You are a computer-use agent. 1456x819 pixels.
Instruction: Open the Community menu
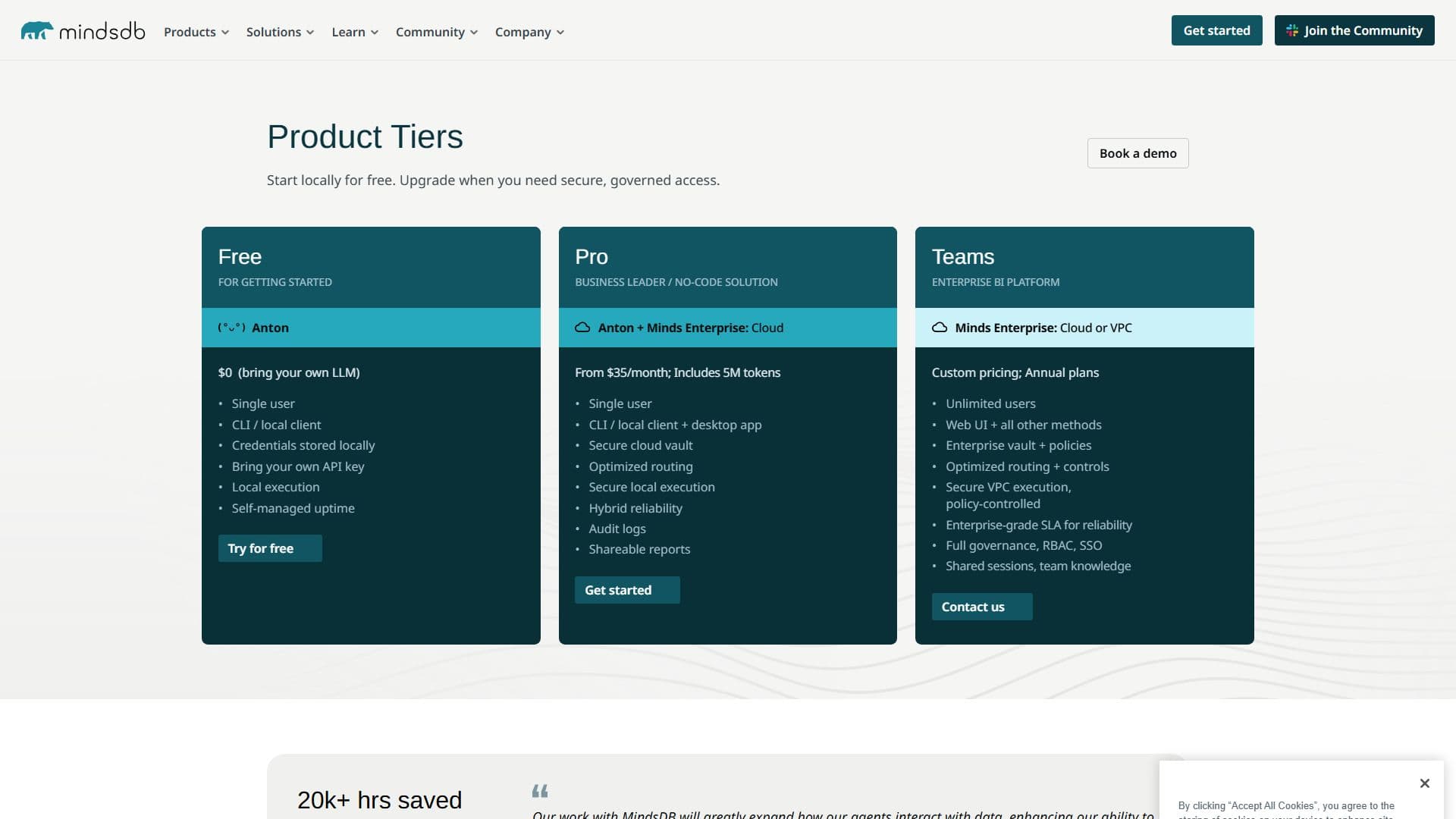pyautogui.click(x=437, y=32)
